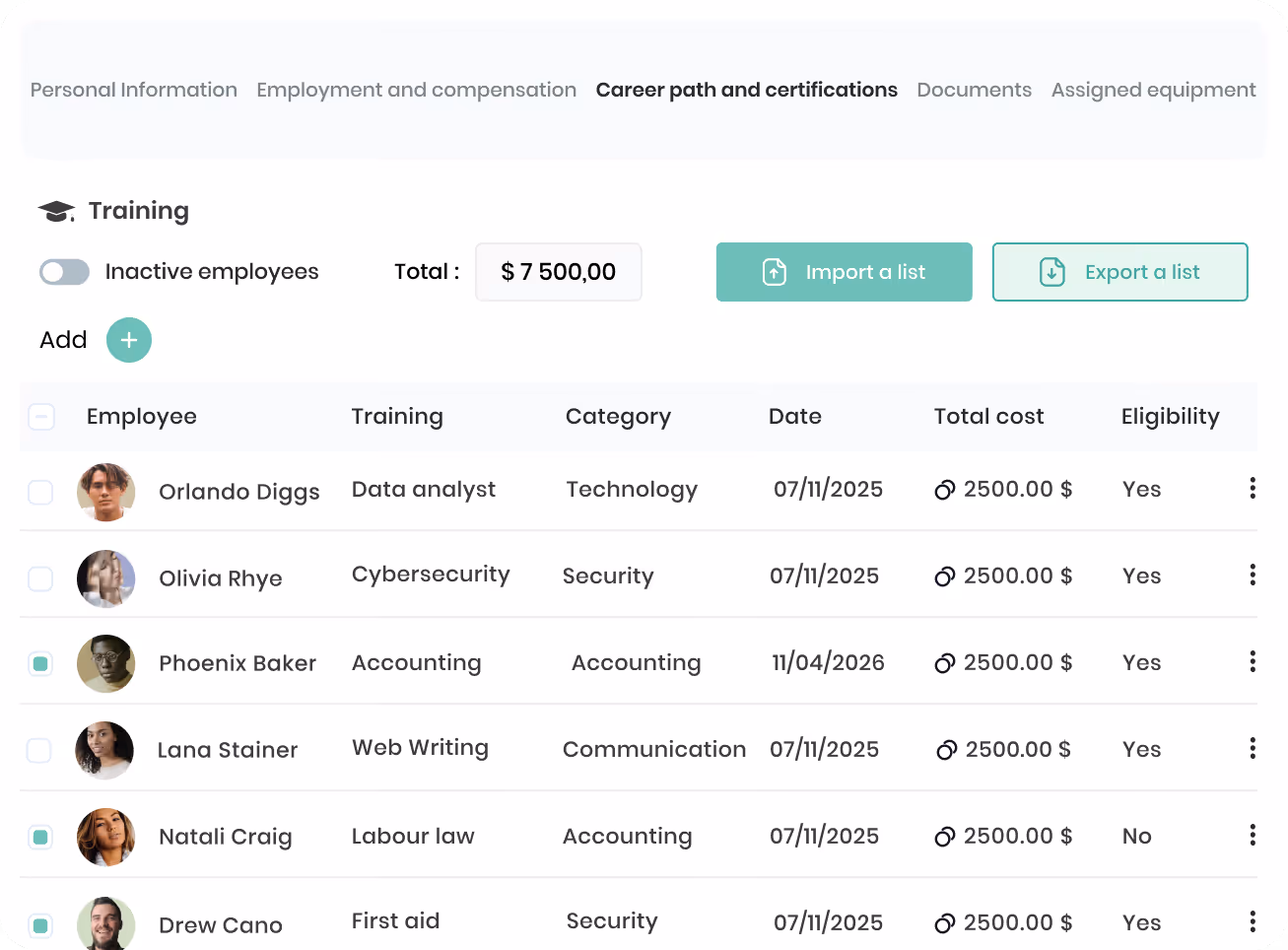1288x950 pixels.
Task: Click the Eligibility column header
Action: (x=1170, y=417)
